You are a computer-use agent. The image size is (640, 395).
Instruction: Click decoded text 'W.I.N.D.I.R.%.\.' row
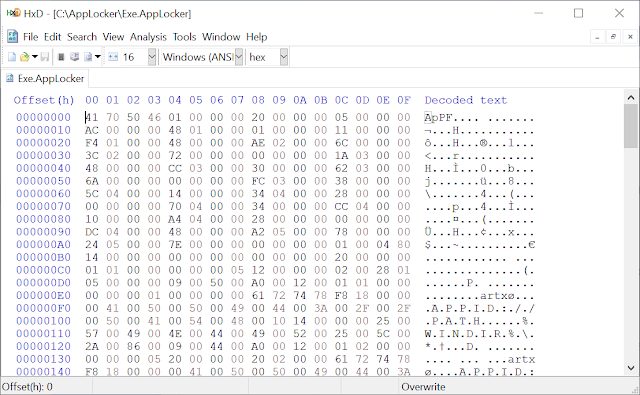(x=480, y=334)
